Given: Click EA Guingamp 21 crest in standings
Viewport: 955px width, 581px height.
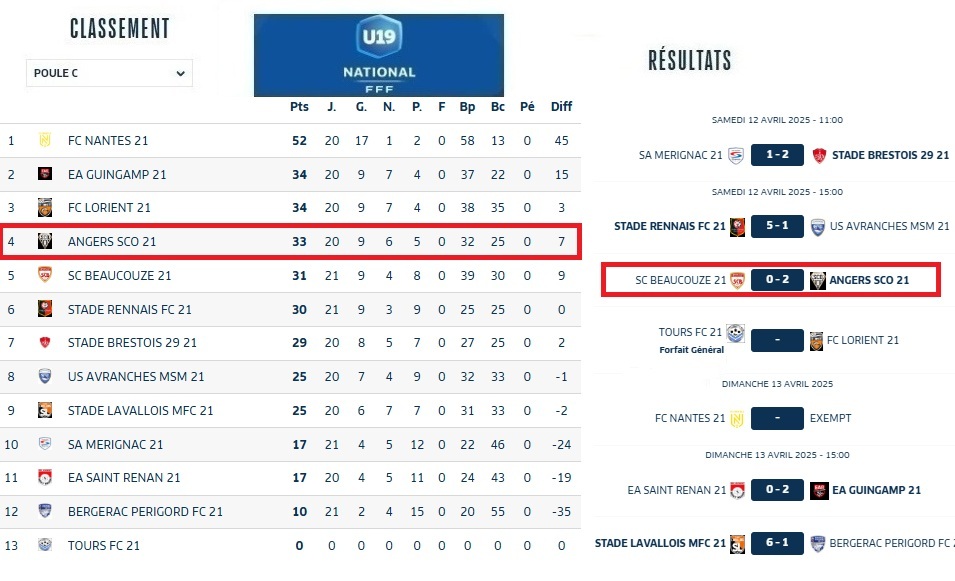Looking at the screenshot, I should 44,174.
